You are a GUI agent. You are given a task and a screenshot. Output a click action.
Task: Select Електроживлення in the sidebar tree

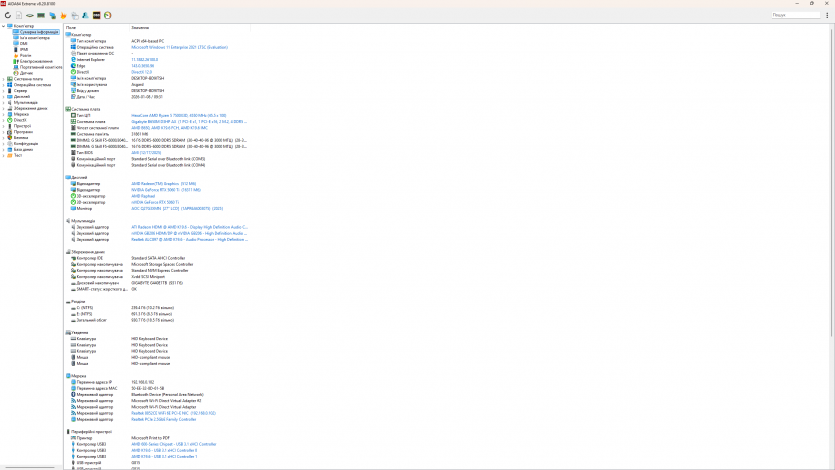coord(36,61)
